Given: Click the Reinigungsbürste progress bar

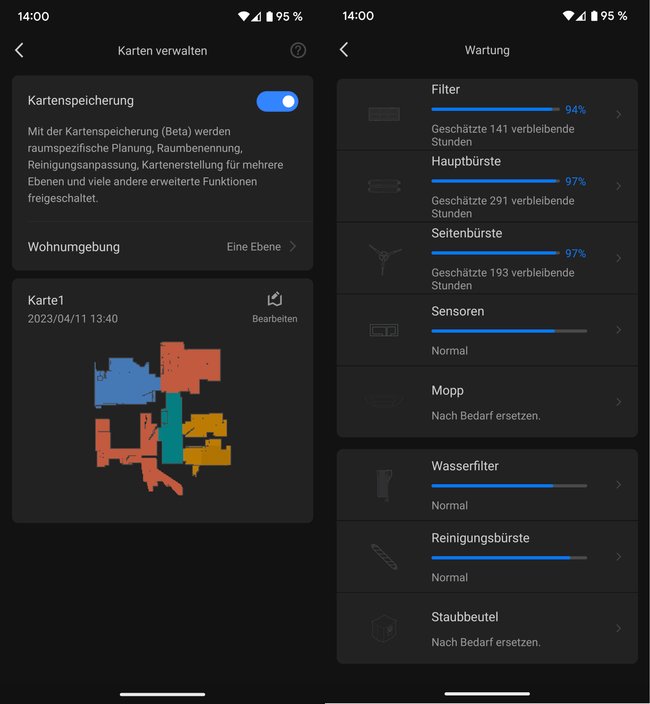Looking at the screenshot, I should tap(509, 558).
